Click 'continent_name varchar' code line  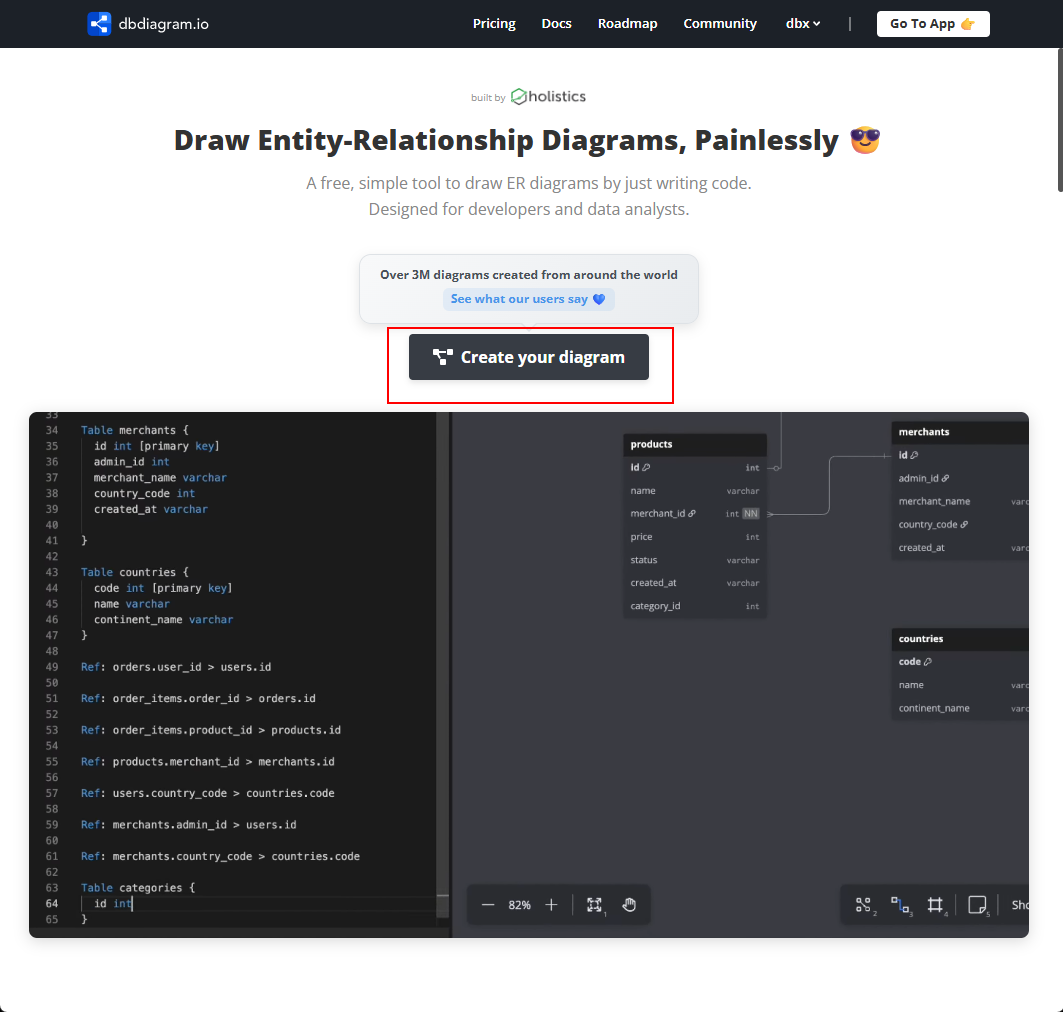pos(163,620)
